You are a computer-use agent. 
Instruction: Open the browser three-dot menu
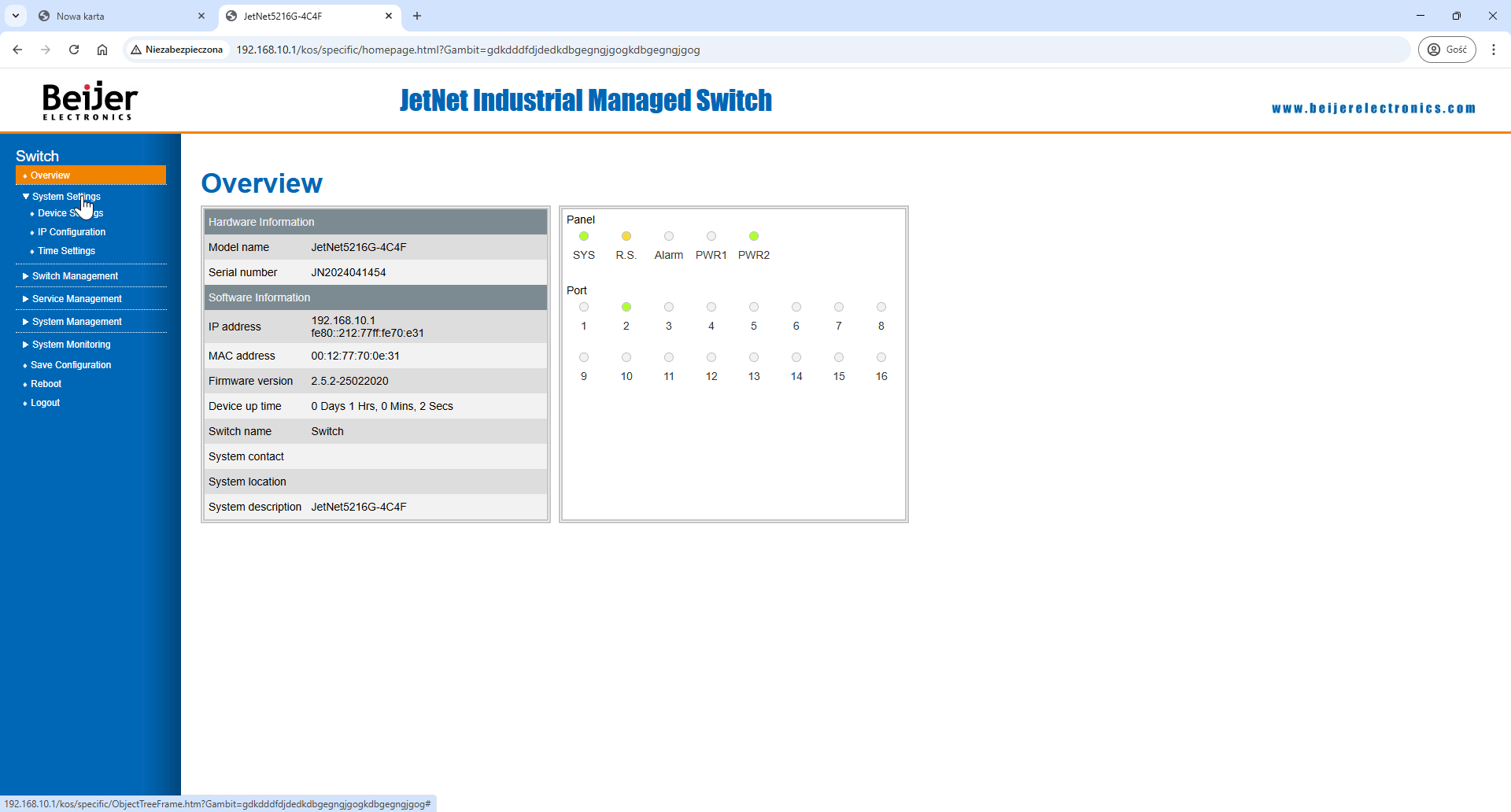1494,50
